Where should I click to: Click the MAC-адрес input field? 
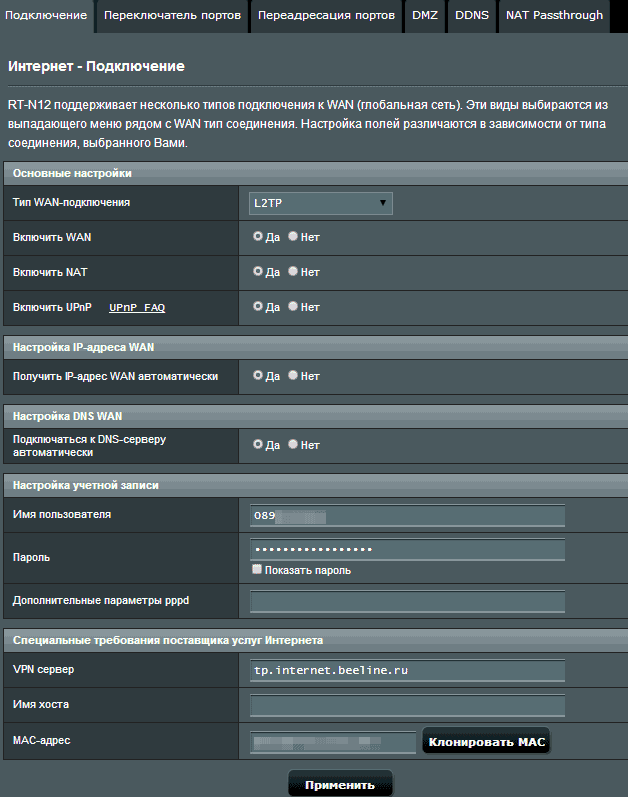(x=333, y=742)
